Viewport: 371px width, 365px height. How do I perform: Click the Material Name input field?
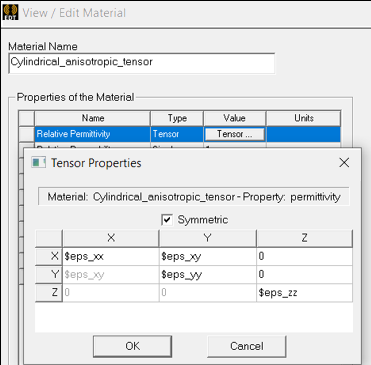142,63
